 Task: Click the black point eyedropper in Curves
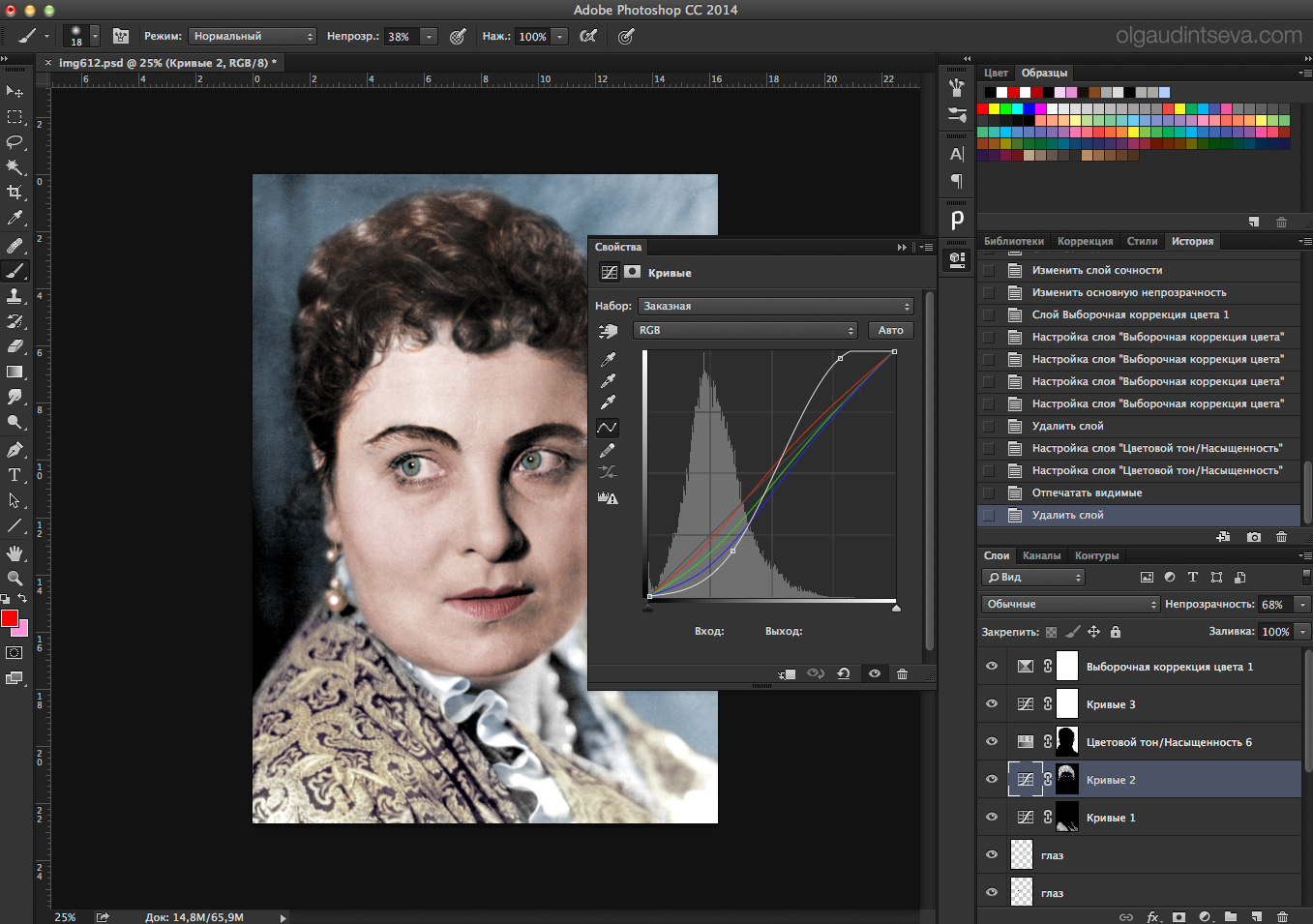tap(608, 359)
